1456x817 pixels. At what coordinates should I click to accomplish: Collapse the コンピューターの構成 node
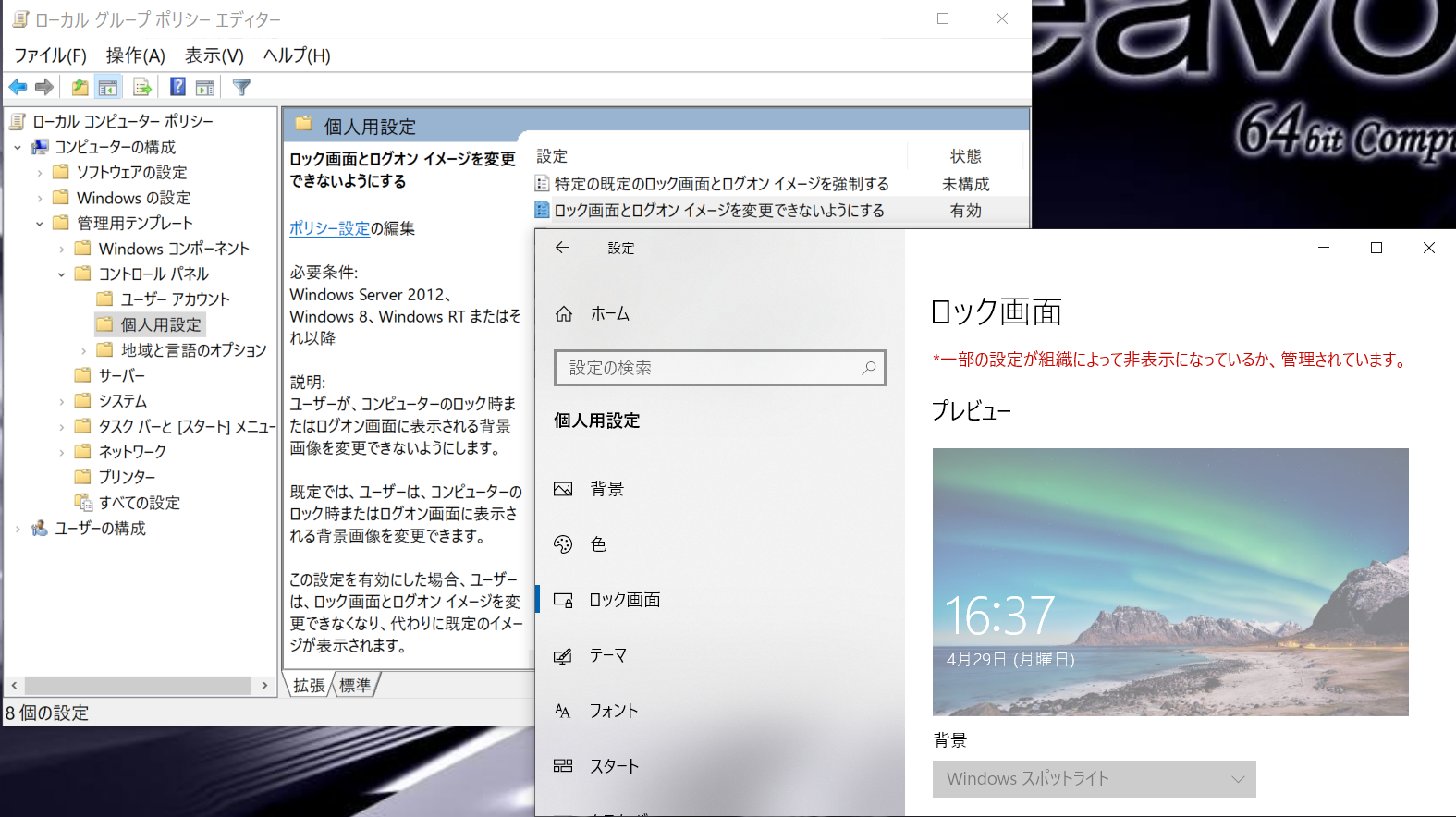click(18, 147)
